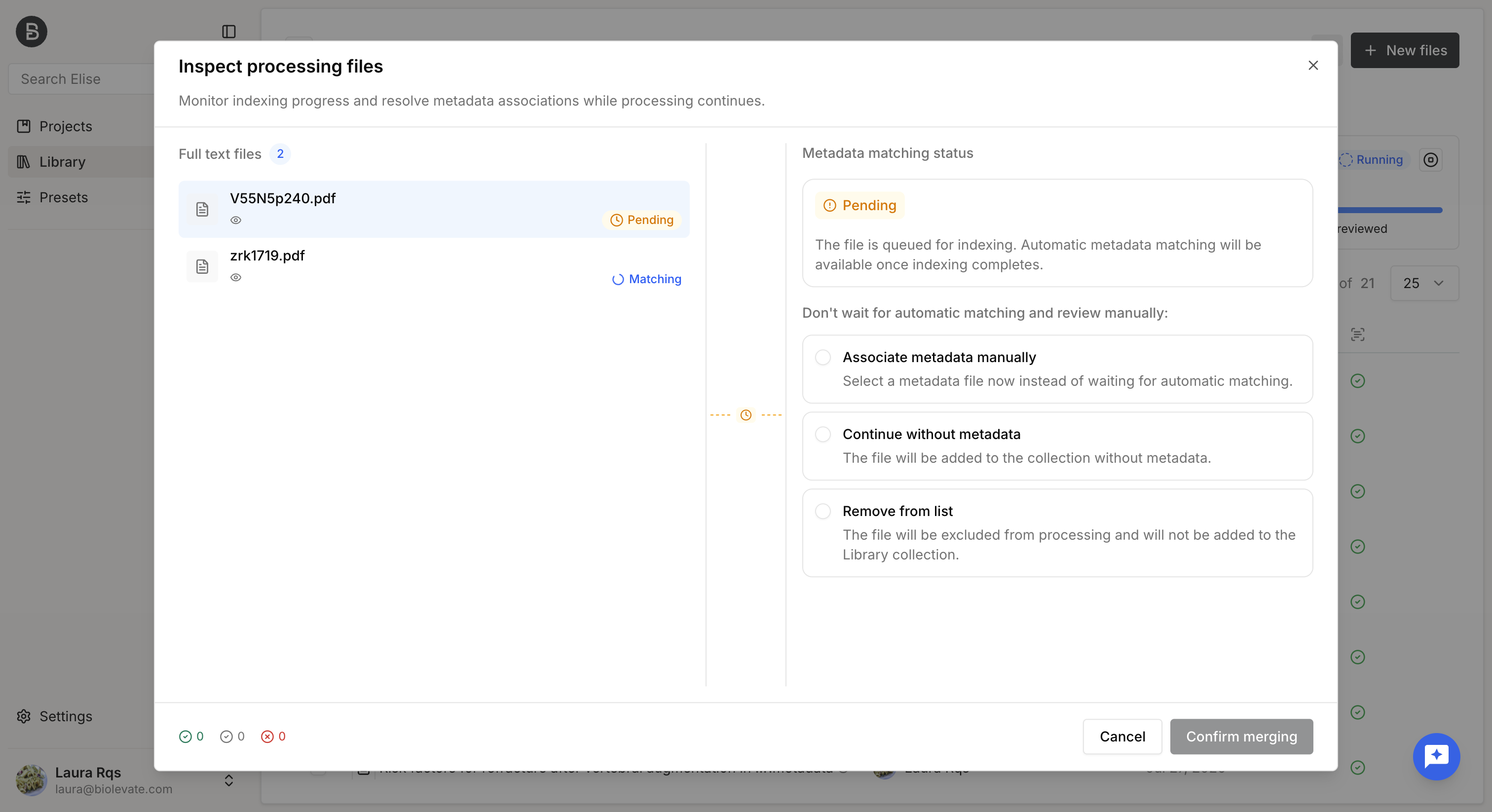Image resolution: width=1492 pixels, height=812 pixels.
Task: Open the 25 rows per page dropdown
Action: click(1424, 283)
